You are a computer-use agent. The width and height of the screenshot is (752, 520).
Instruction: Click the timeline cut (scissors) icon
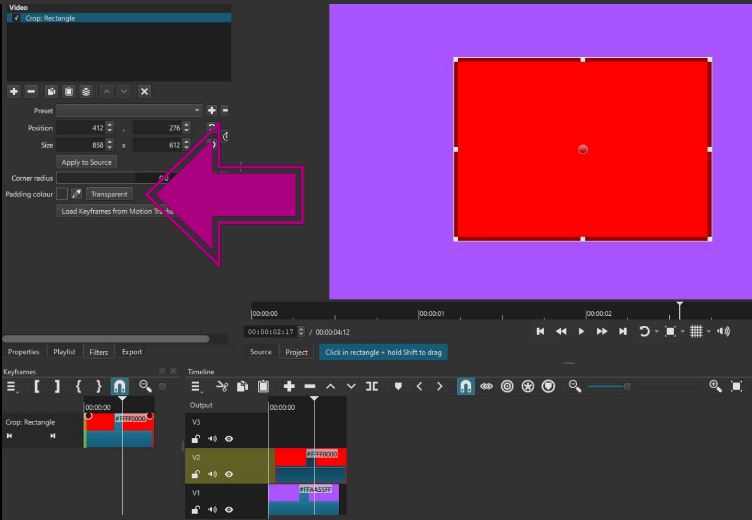pos(221,386)
